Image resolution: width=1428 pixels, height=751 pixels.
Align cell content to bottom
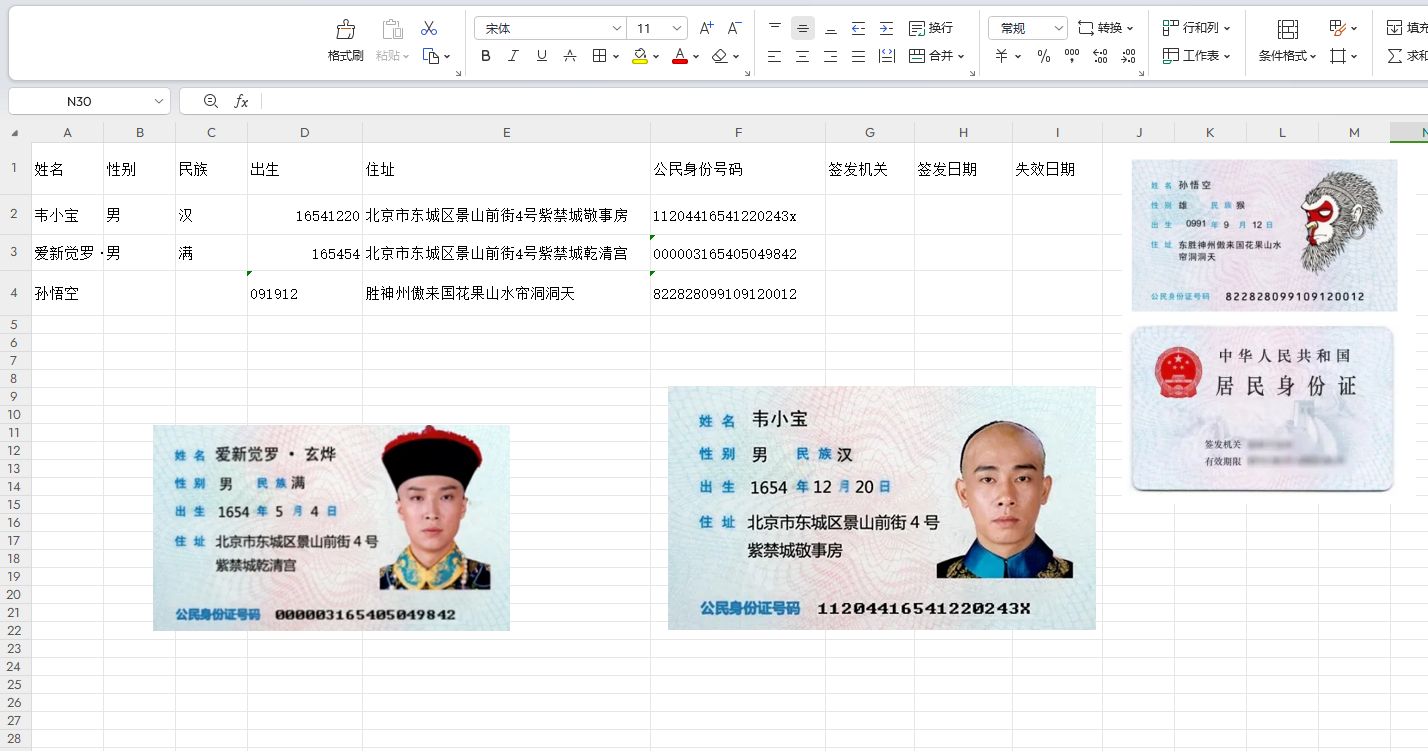(830, 28)
